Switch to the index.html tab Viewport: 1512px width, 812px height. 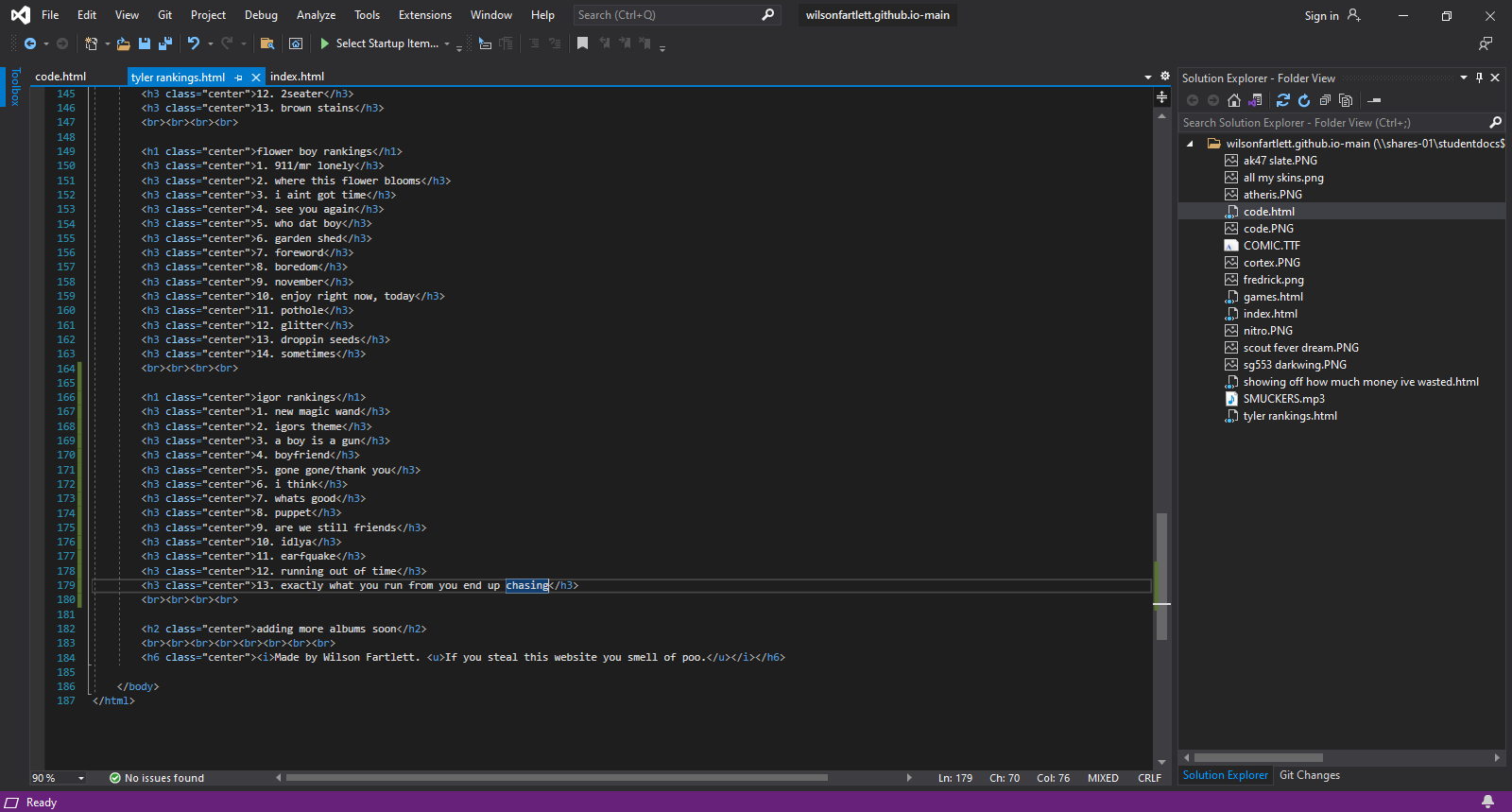(297, 77)
